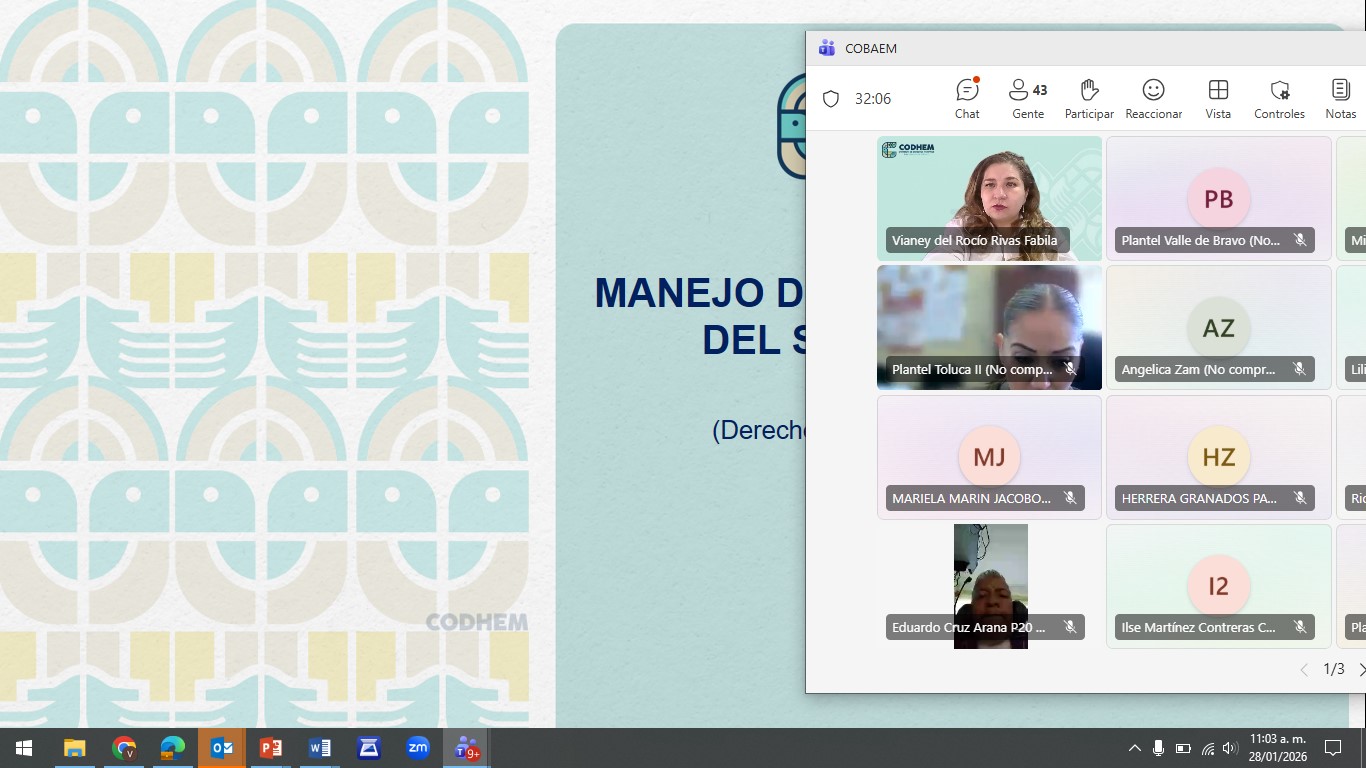Screen dimensions: 1366x768
Task: Click muted mic on Angelica Zam tile
Action: pyautogui.click(x=1299, y=369)
